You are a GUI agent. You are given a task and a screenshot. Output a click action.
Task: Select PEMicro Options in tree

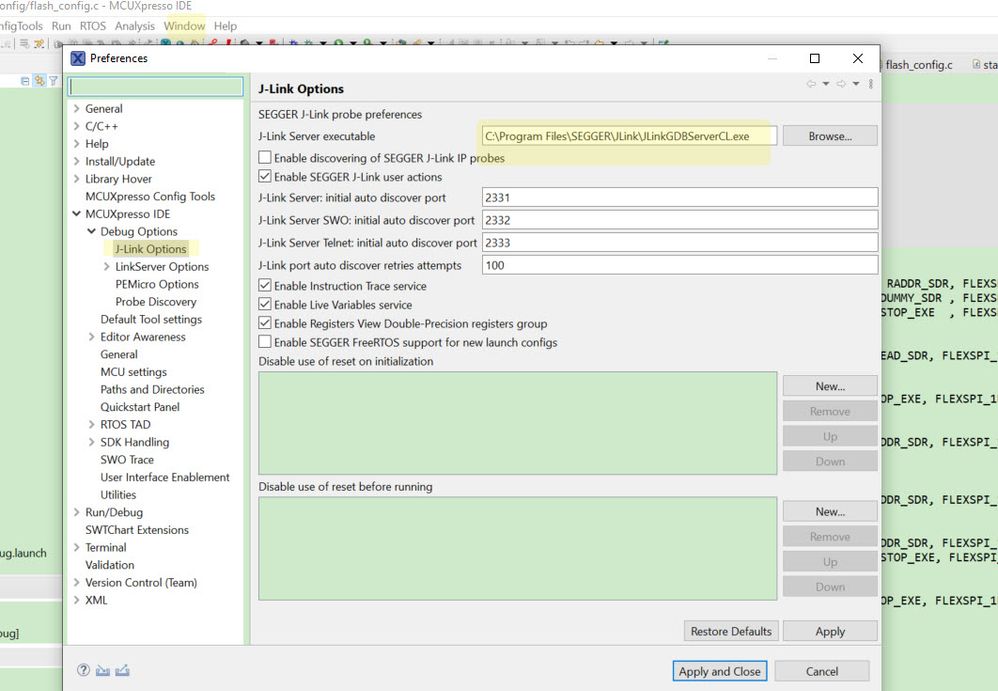(157, 284)
